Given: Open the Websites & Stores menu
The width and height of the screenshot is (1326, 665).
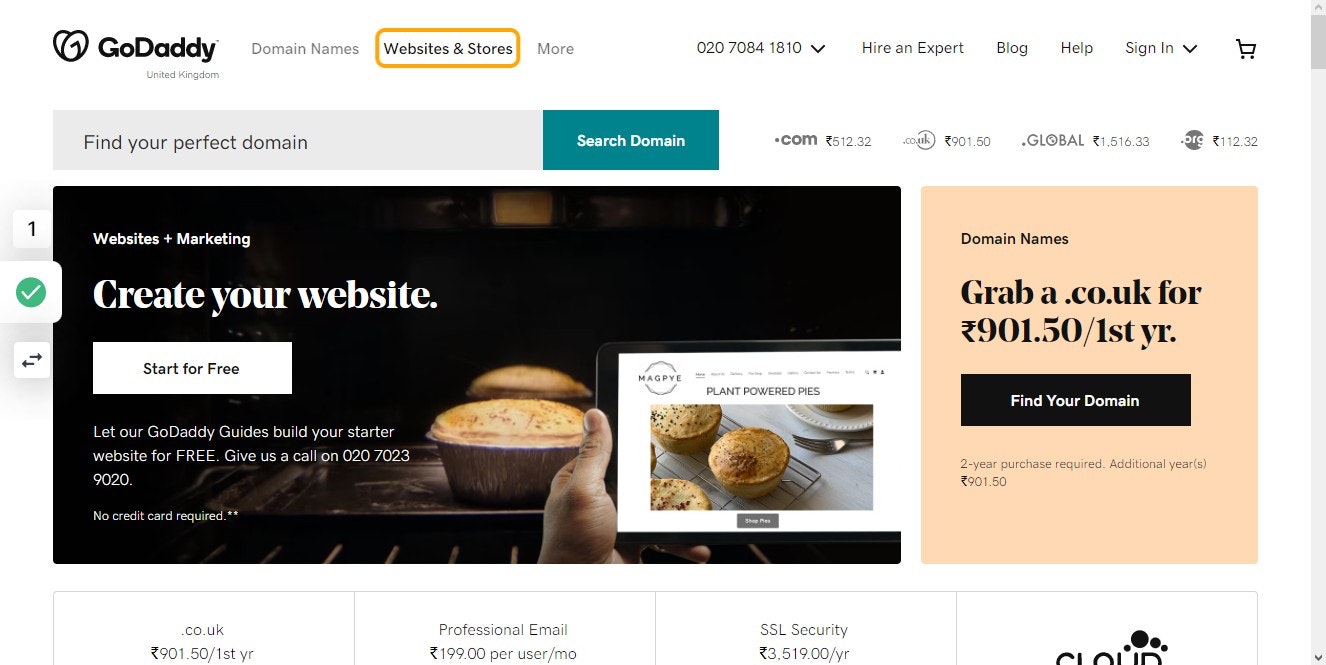Looking at the screenshot, I should 448,48.
